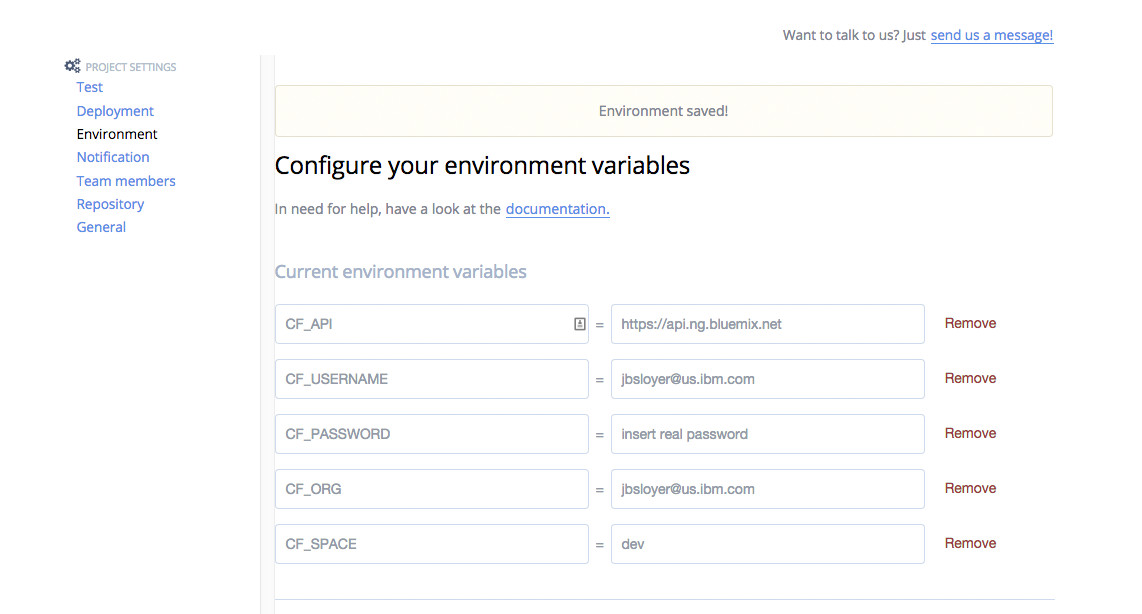
Task: Navigate to Repository settings
Action: [x=110, y=204]
